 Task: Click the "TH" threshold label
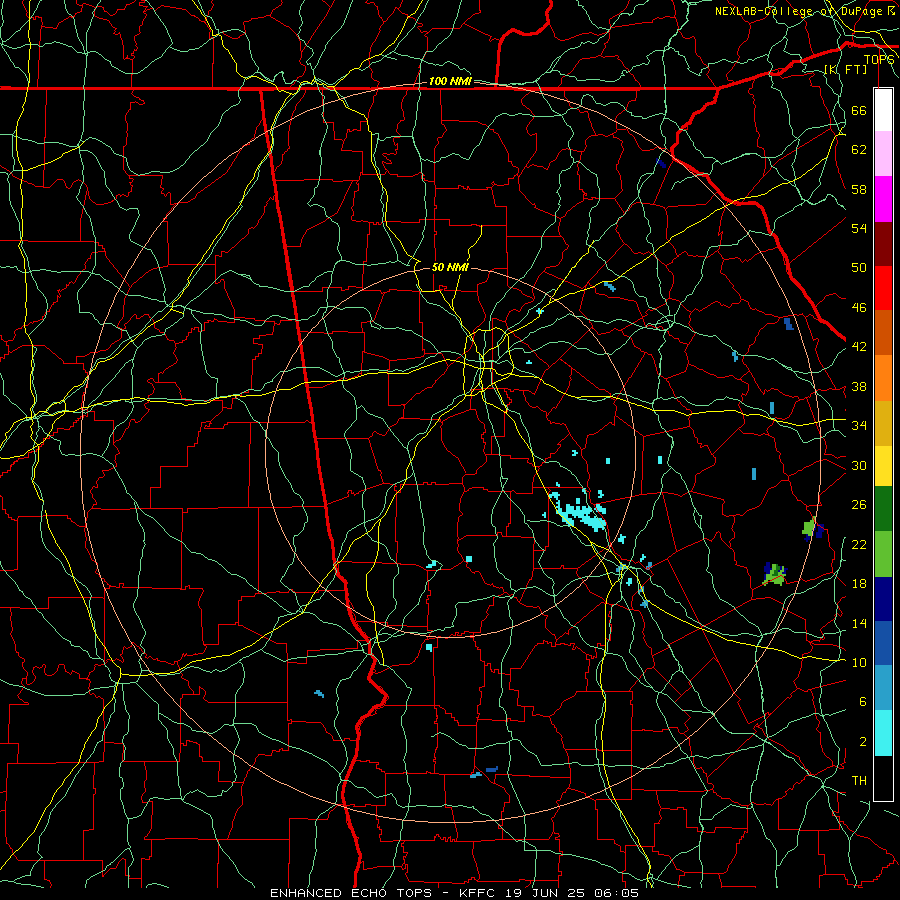pos(859,781)
